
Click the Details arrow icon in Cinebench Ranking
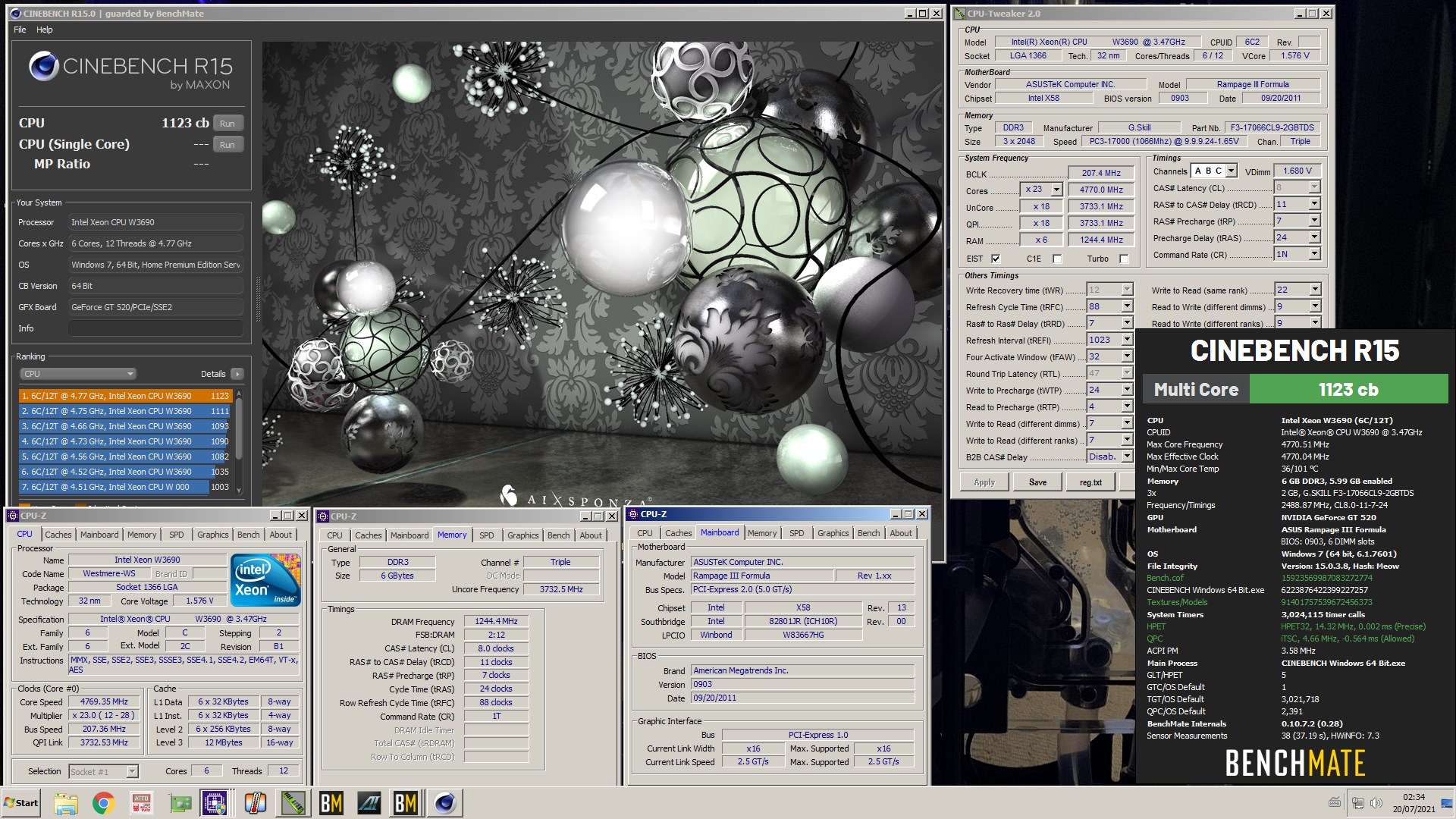point(237,374)
